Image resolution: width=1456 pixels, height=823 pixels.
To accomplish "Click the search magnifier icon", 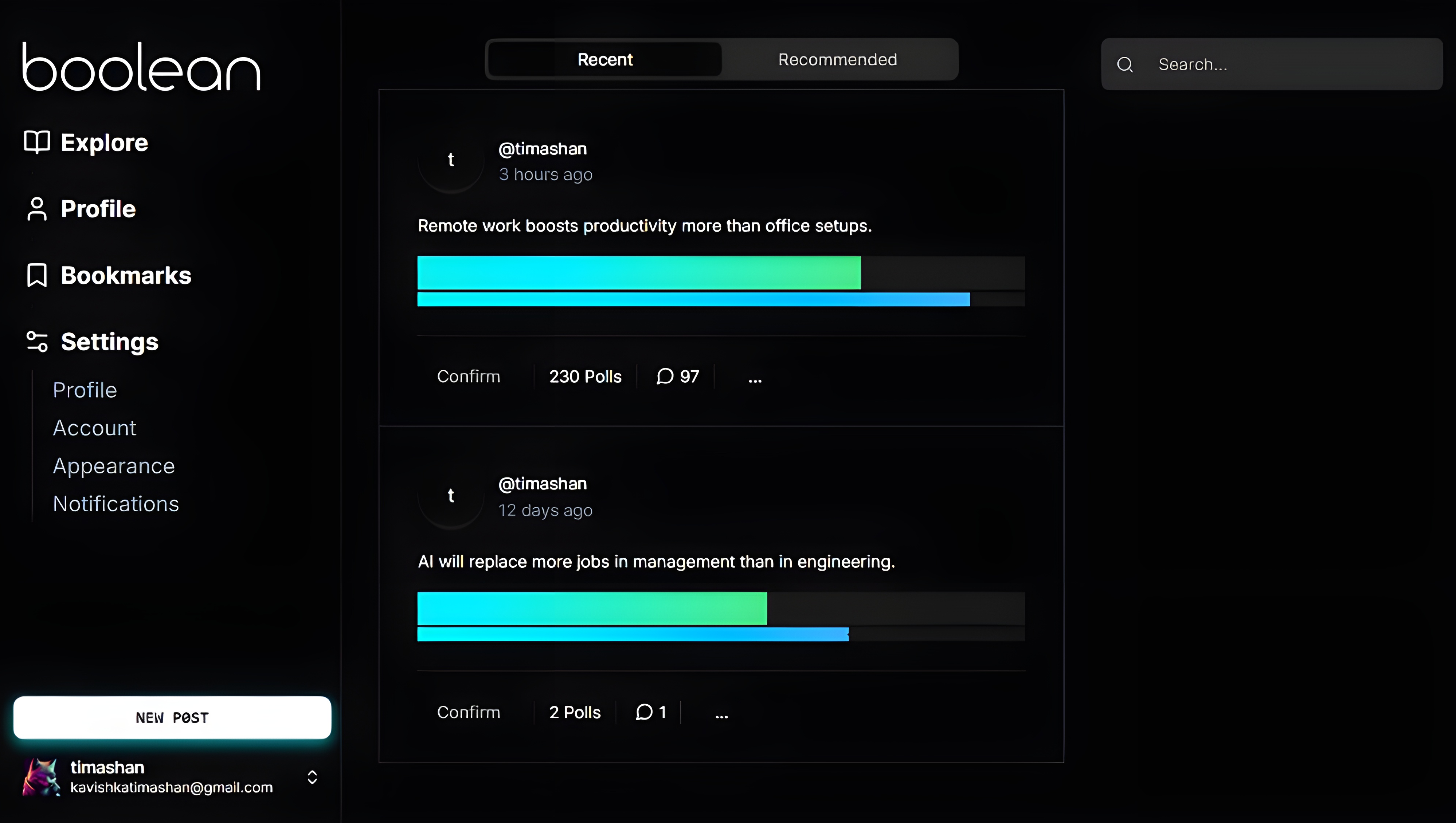I will (1125, 64).
